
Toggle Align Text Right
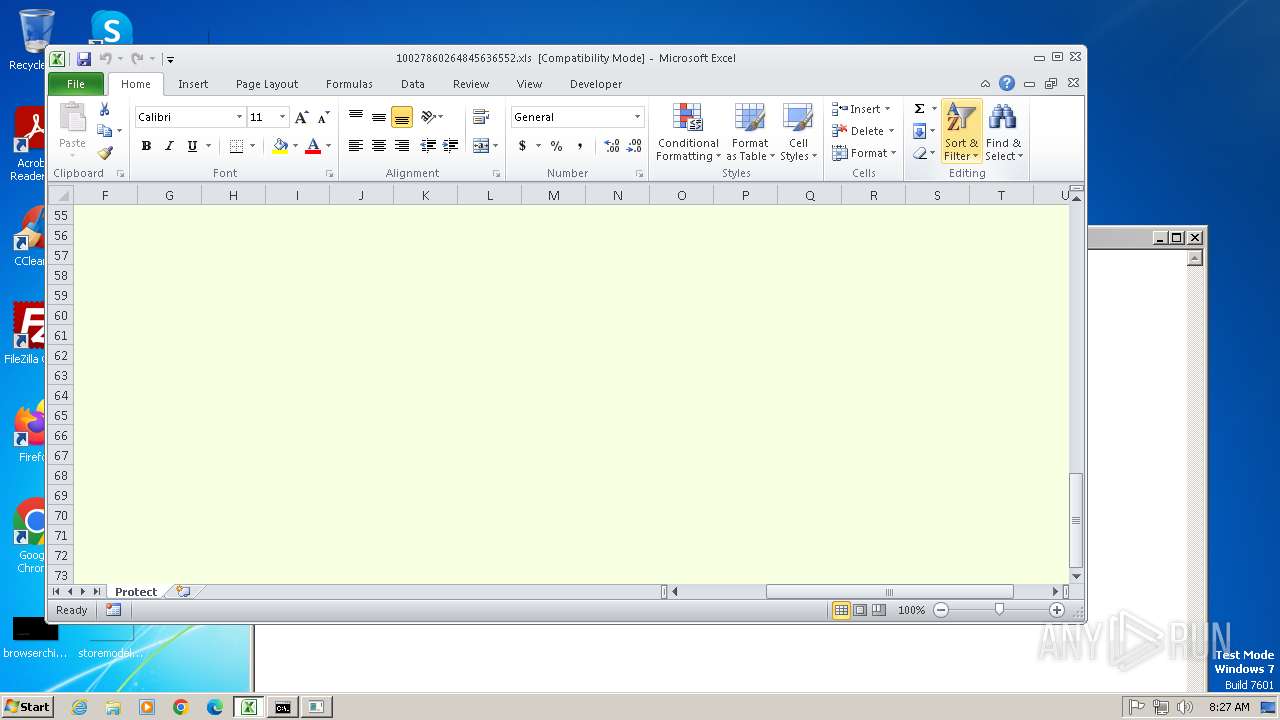402,146
